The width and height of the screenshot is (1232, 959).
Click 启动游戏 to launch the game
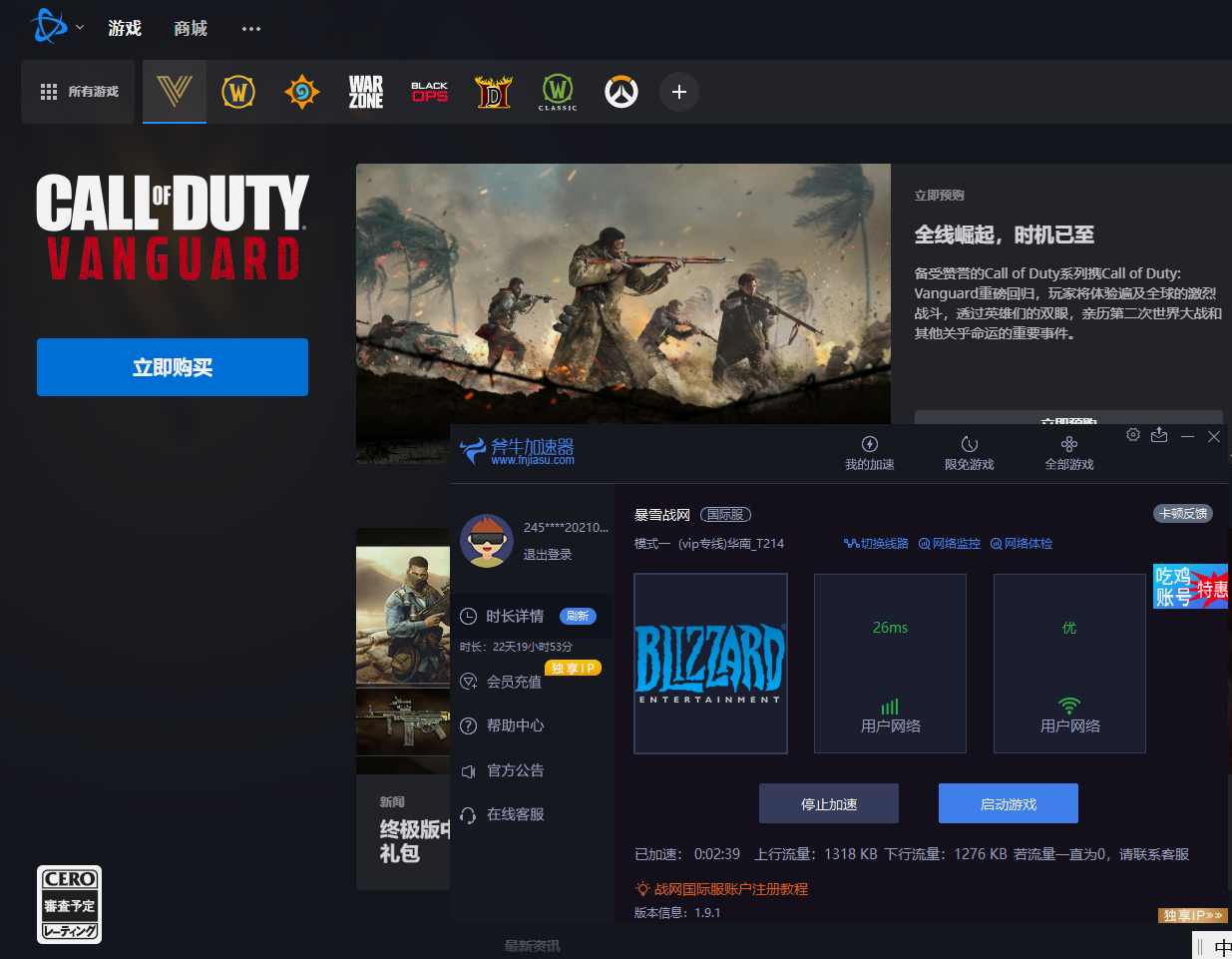pos(1009,803)
